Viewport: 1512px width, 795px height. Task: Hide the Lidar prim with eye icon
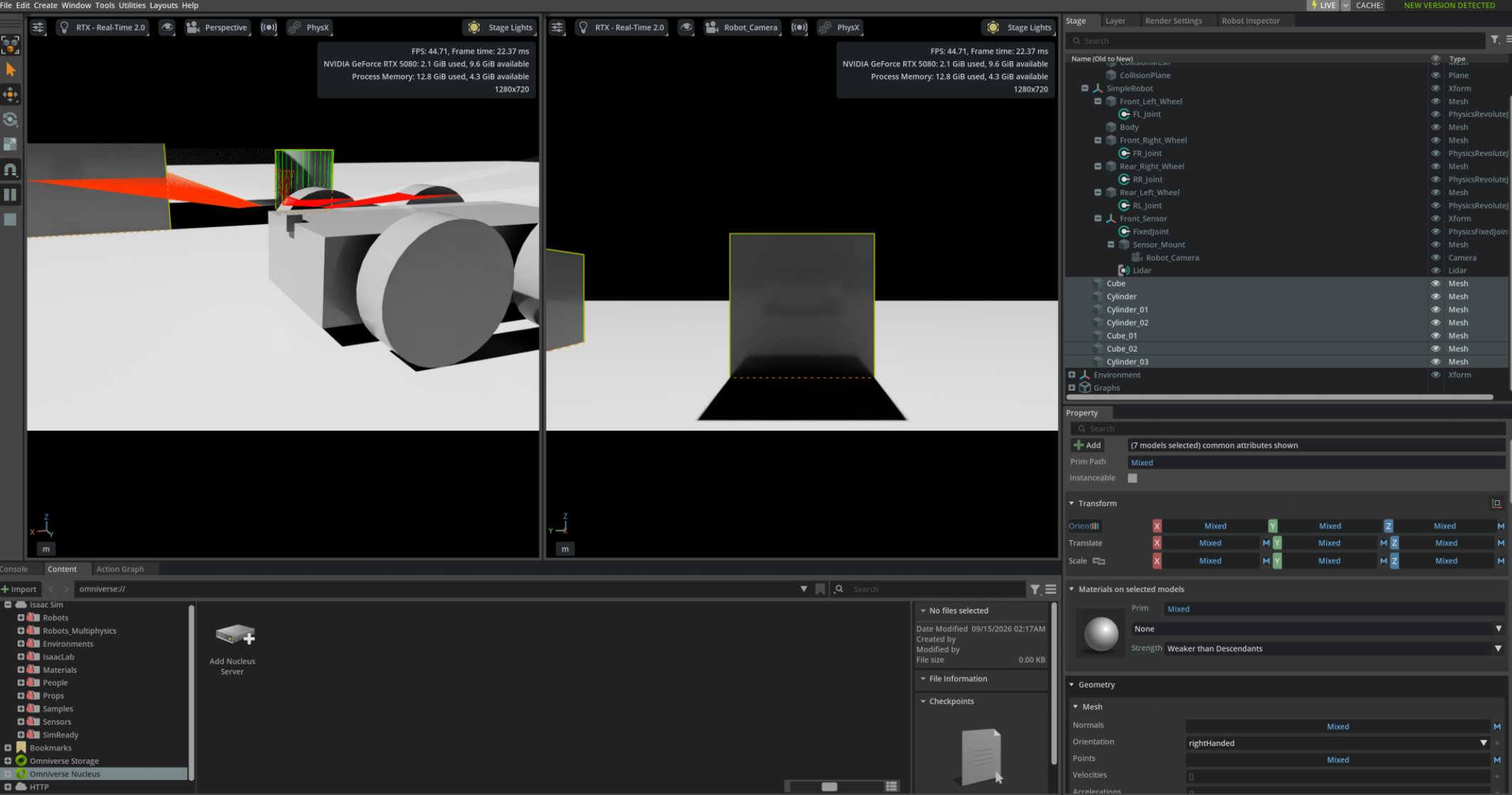tap(1435, 270)
